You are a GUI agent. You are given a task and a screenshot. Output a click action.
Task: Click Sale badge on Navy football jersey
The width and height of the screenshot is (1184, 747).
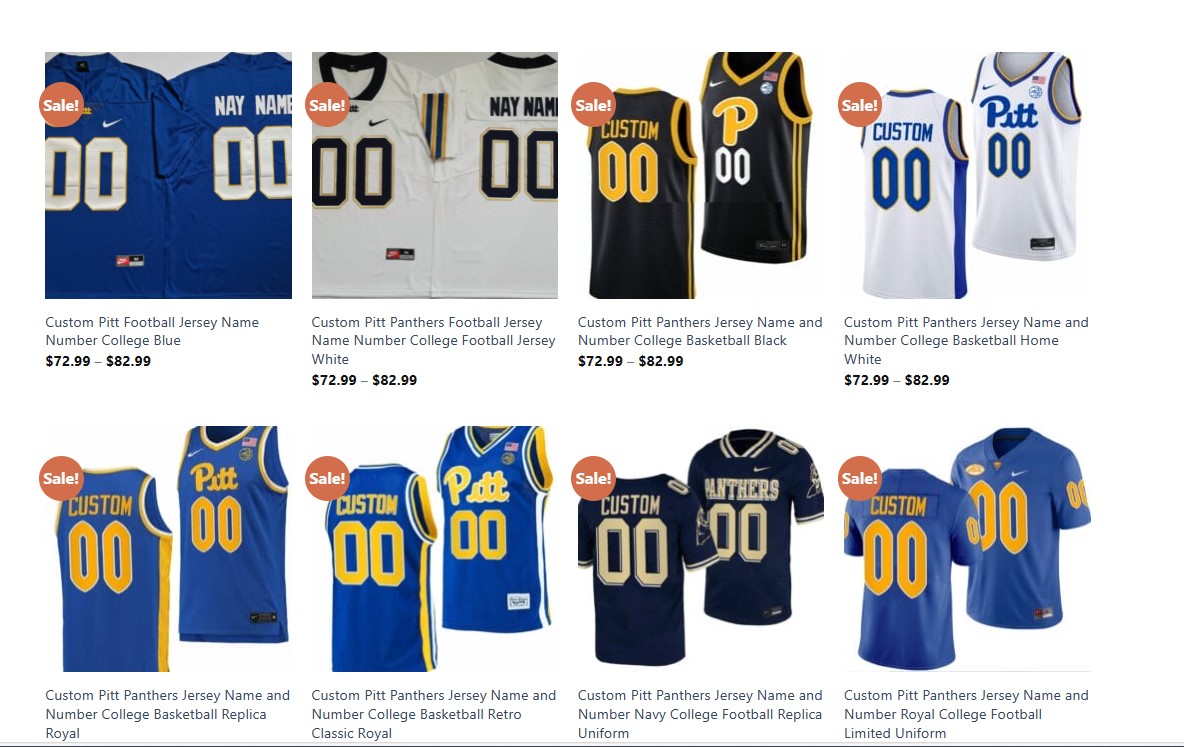(594, 478)
